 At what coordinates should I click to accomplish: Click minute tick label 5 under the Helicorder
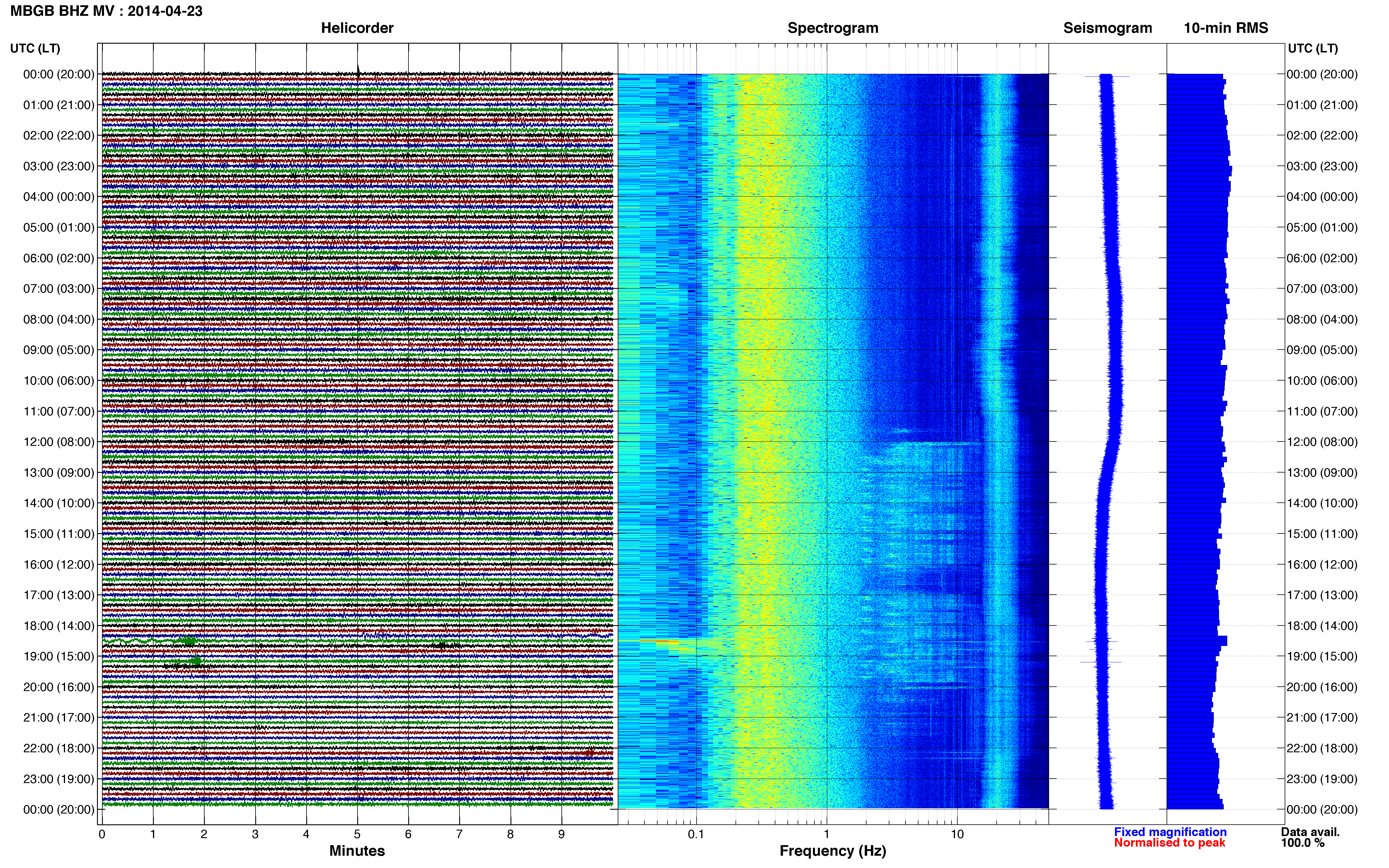tap(357, 834)
